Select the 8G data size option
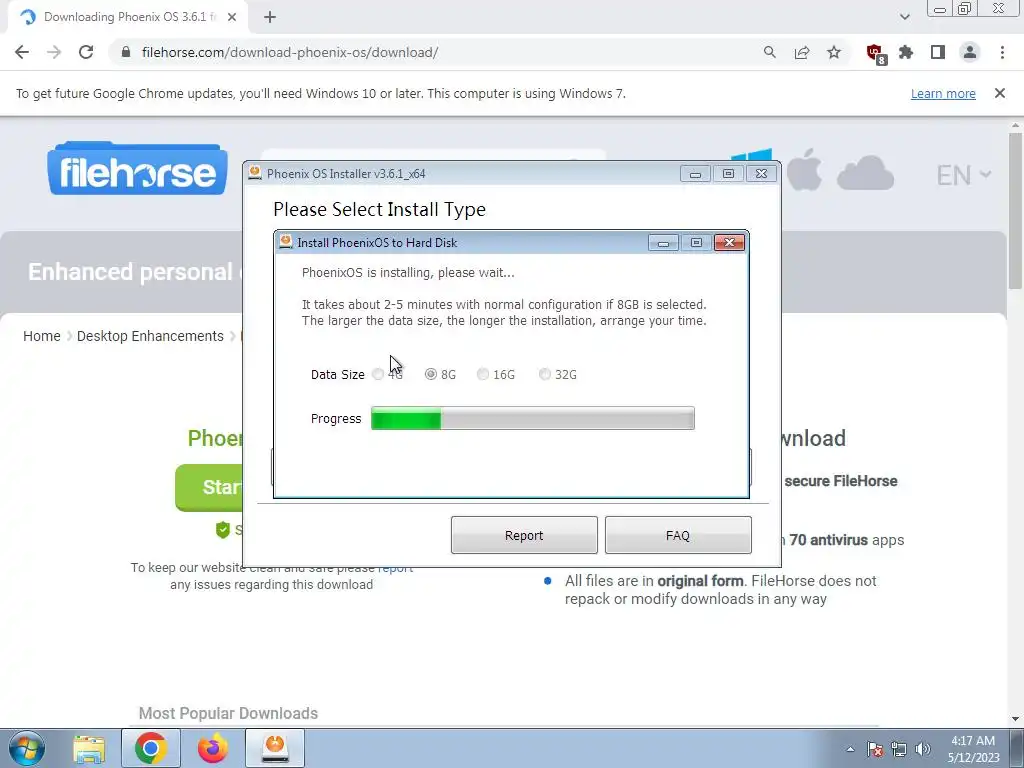 pos(440,374)
